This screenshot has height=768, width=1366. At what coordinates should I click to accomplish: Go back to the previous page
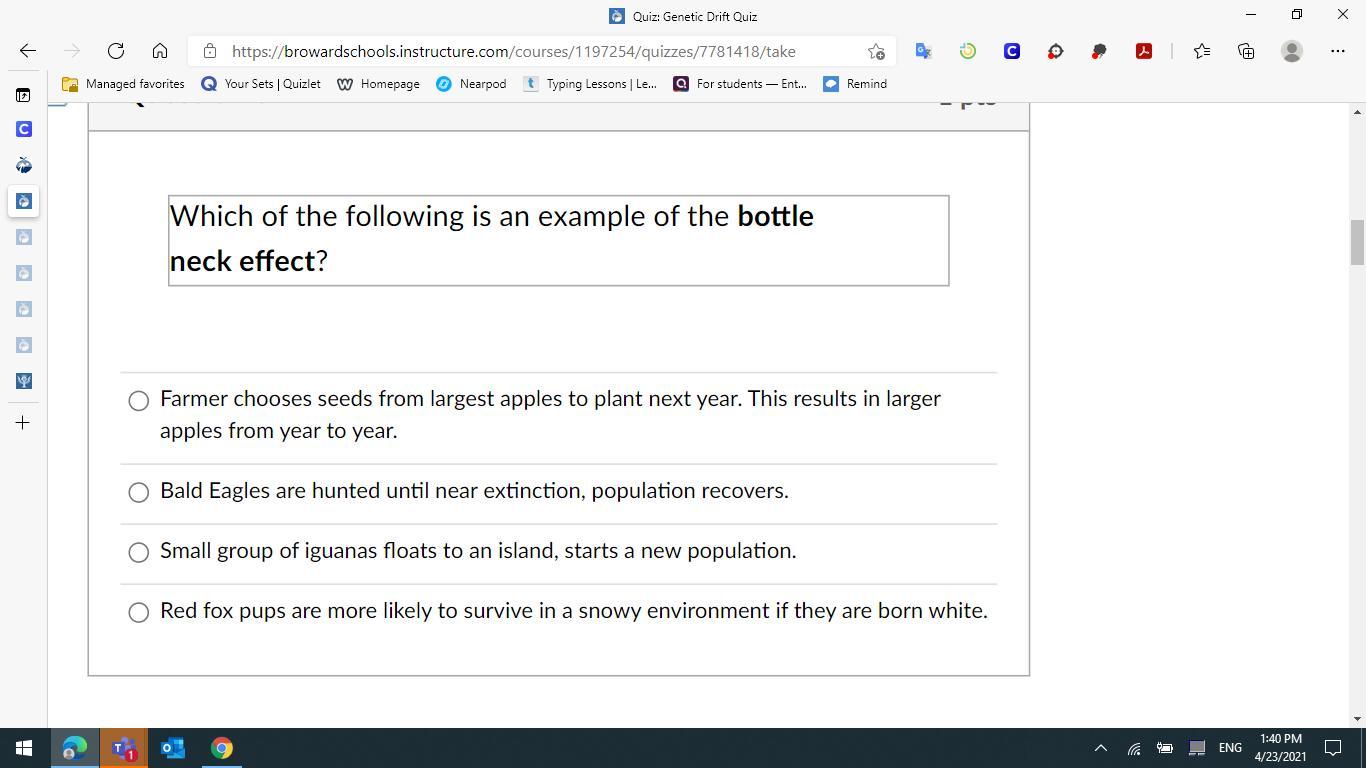pyautogui.click(x=28, y=51)
